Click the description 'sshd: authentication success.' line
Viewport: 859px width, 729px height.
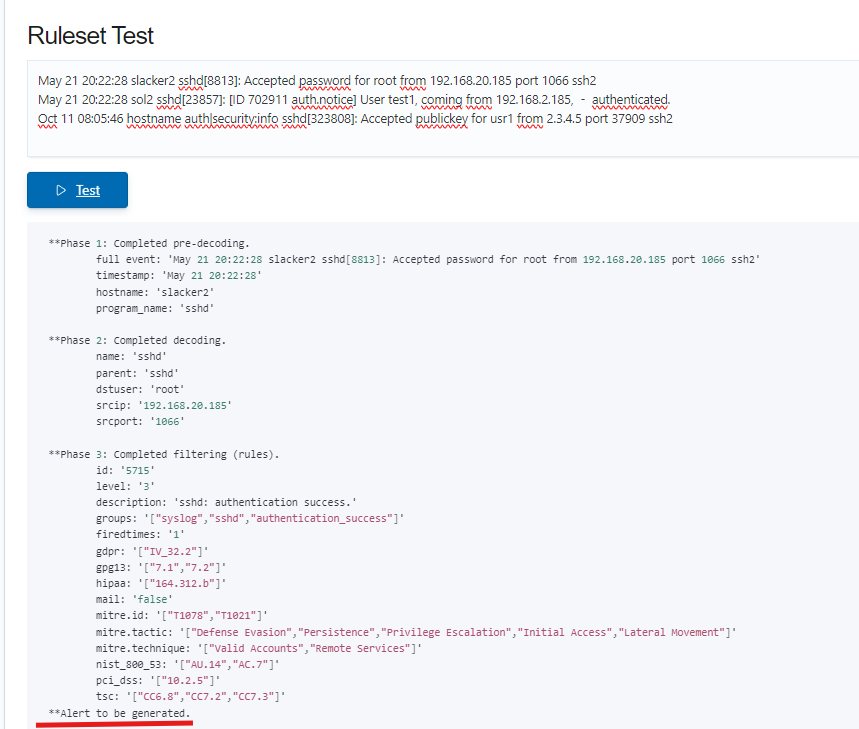point(226,502)
